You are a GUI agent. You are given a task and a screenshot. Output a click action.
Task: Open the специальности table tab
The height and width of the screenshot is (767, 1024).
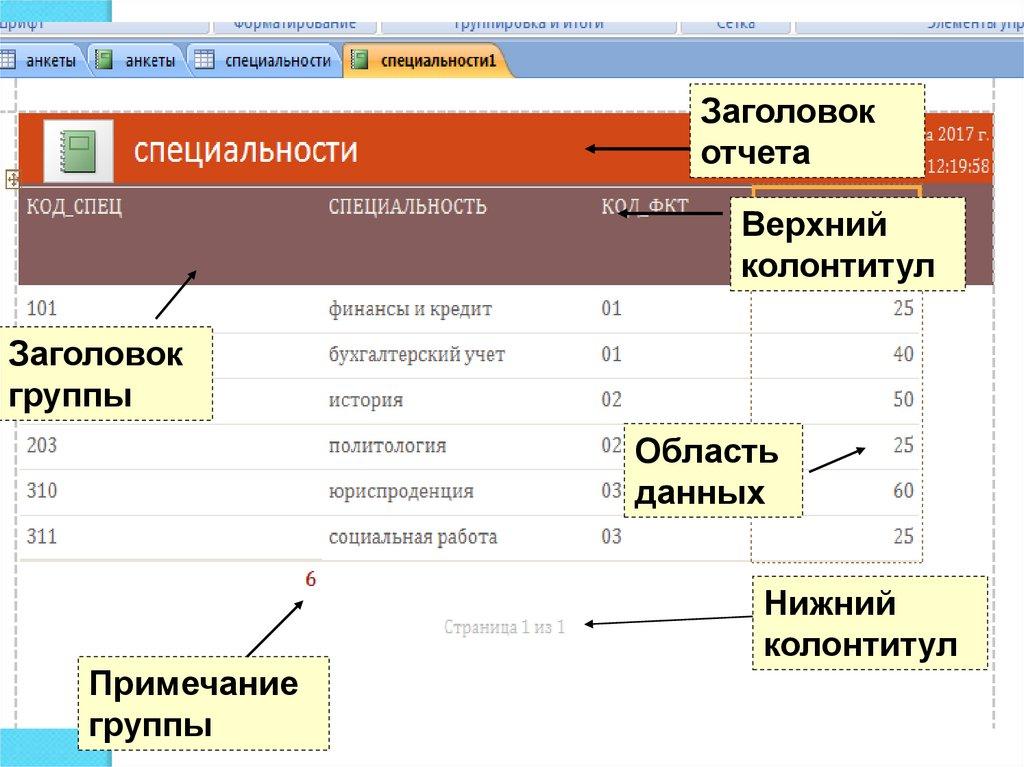(x=277, y=62)
